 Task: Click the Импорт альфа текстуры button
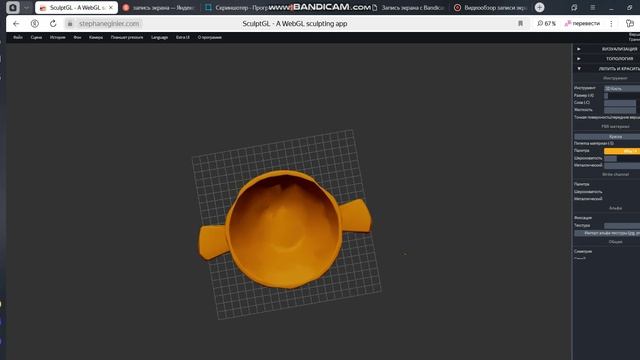point(607,233)
